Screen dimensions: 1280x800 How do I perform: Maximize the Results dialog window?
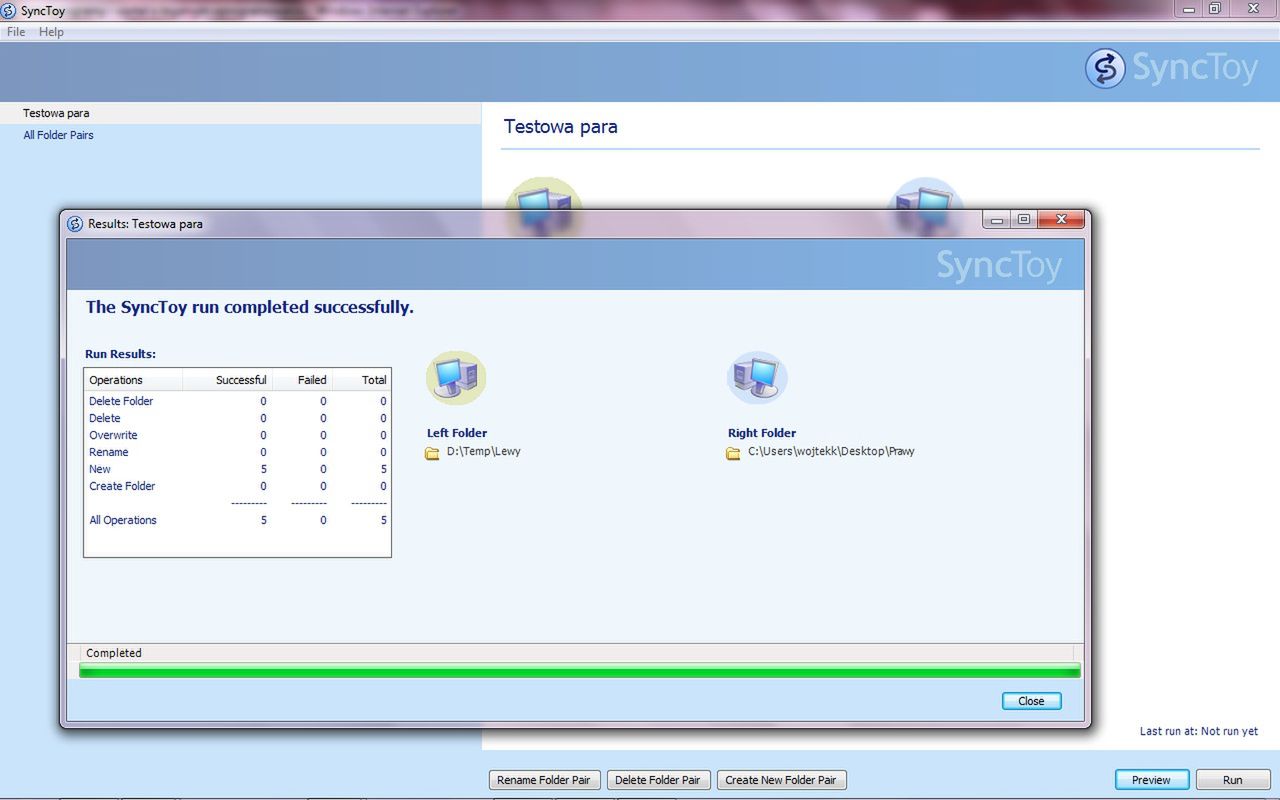tap(1024, 219)
